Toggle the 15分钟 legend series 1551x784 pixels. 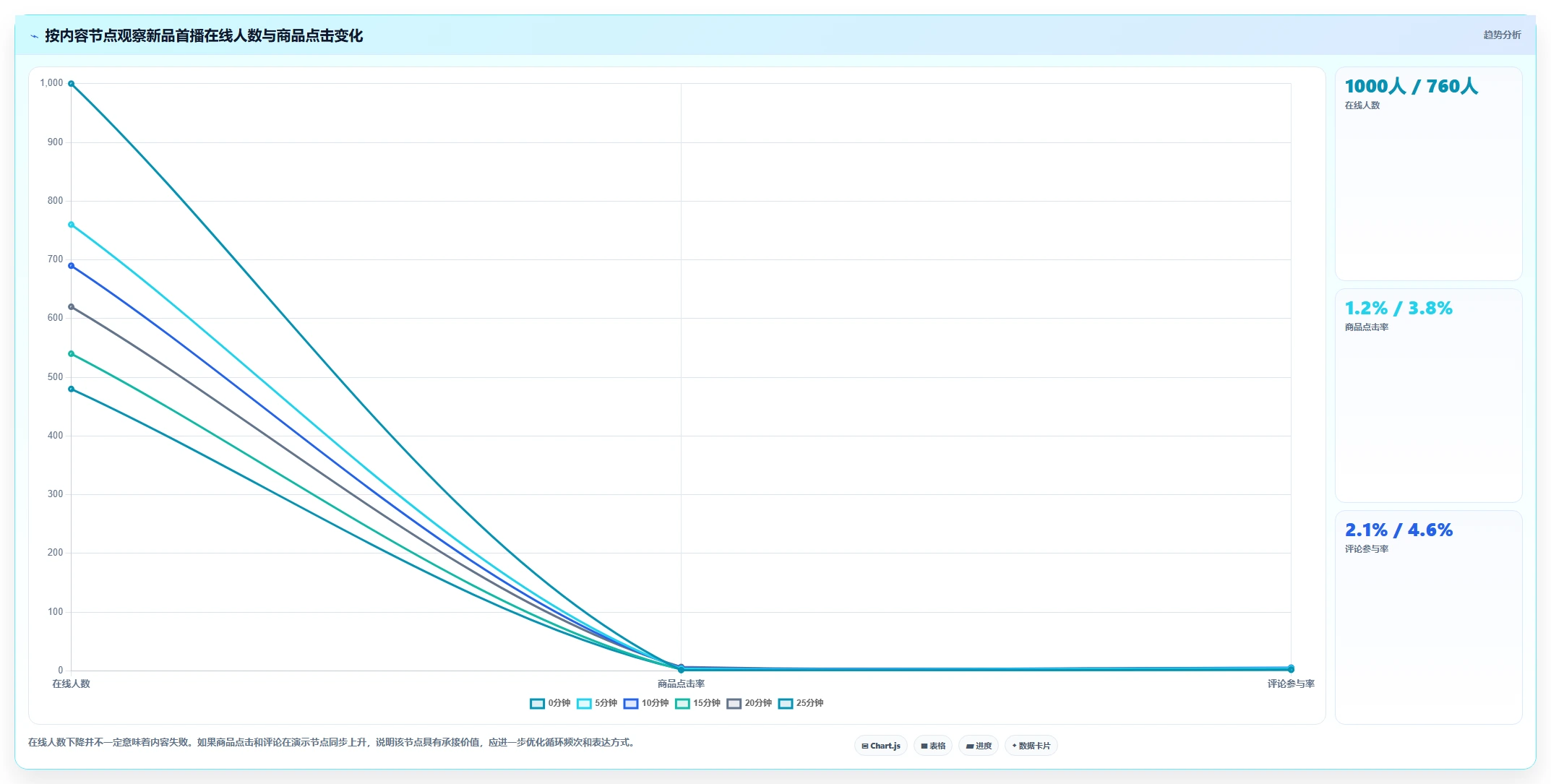[x=698, y=703]
